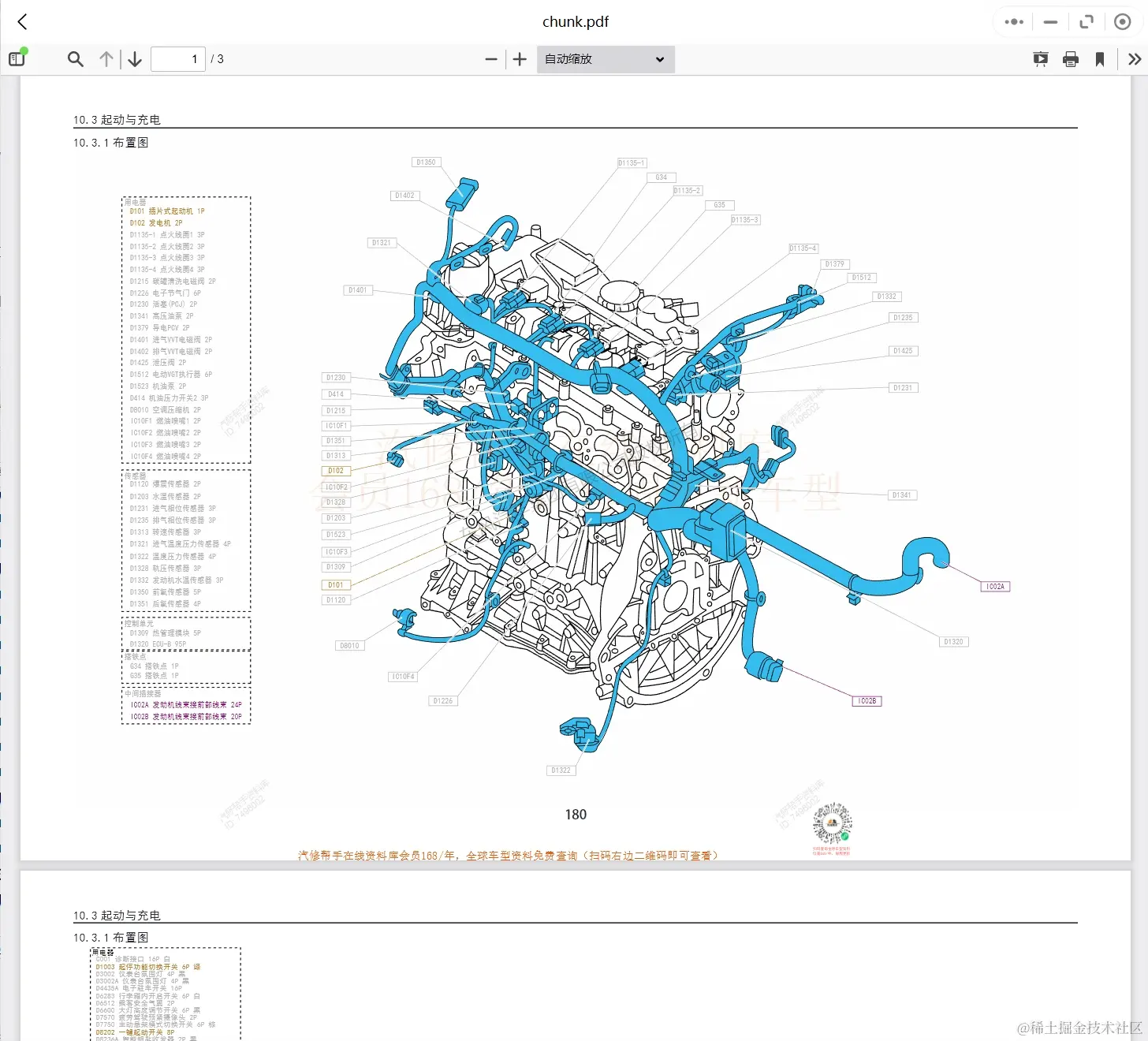Open the print dialog via the printer icon
The image size is (1148, 1041).
[1070, 58]
